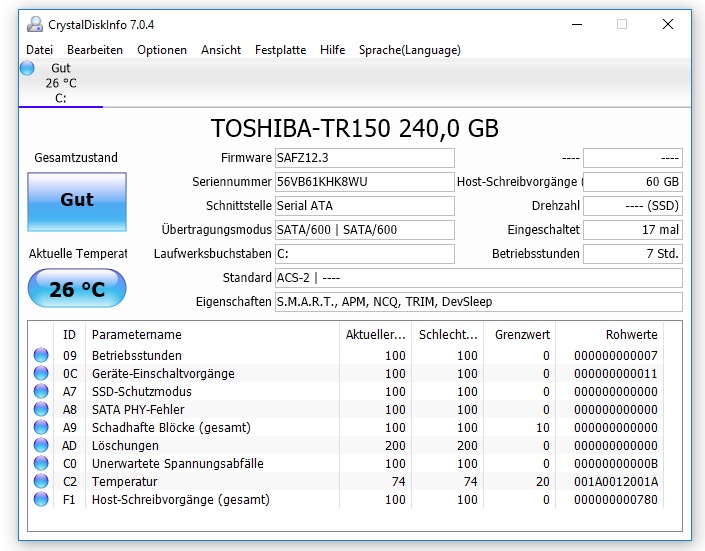Select the Schadhafte Blöcke (gesamt) parameter name

171,427
